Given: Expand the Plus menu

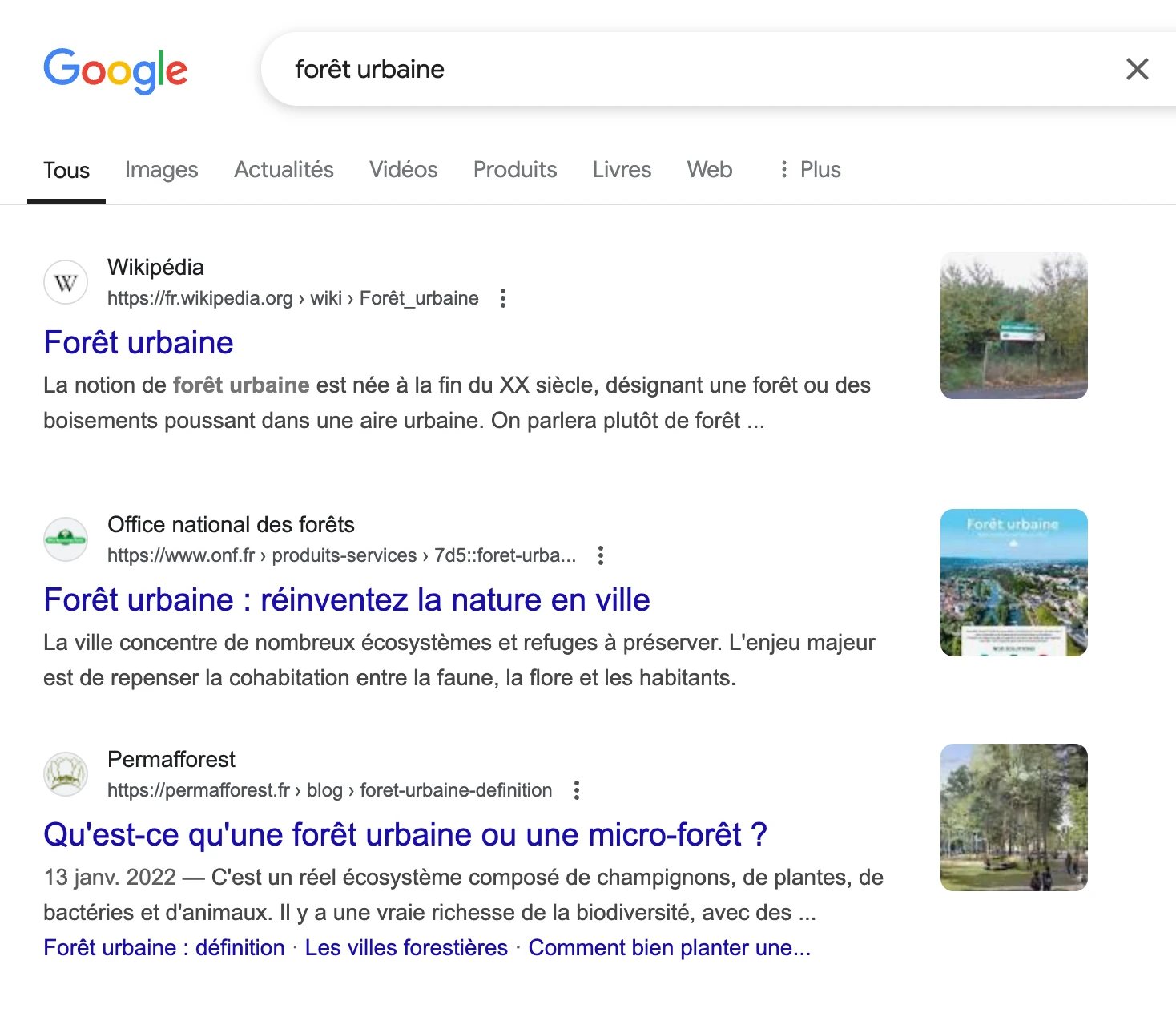Looking at the screenshot, I should (810, 170).
